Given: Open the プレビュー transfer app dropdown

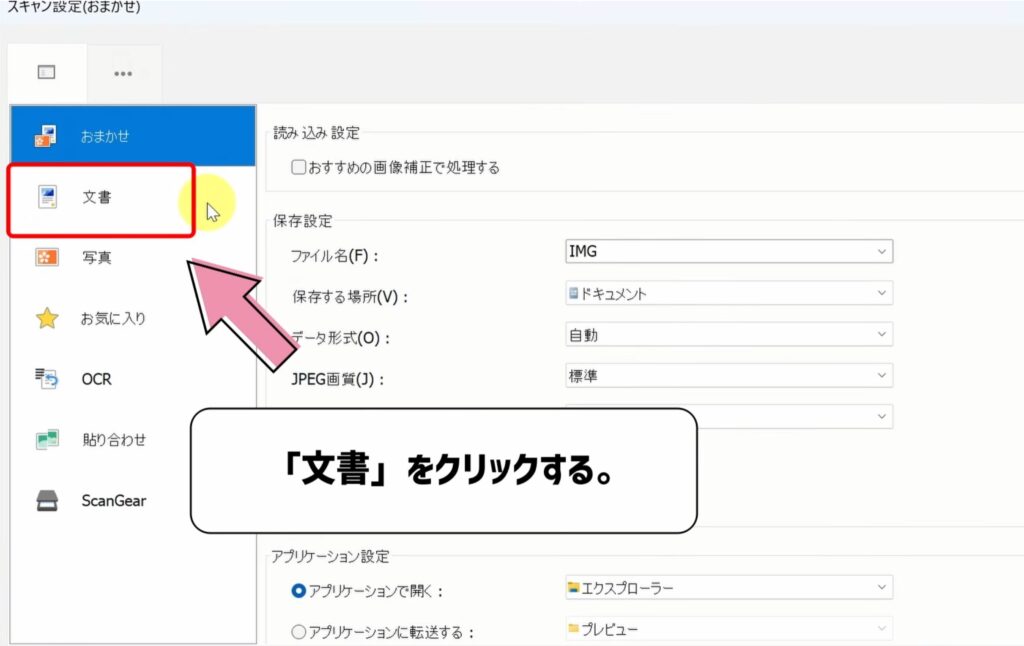Looking at the screenshot, I should click(x=882, y=628).
